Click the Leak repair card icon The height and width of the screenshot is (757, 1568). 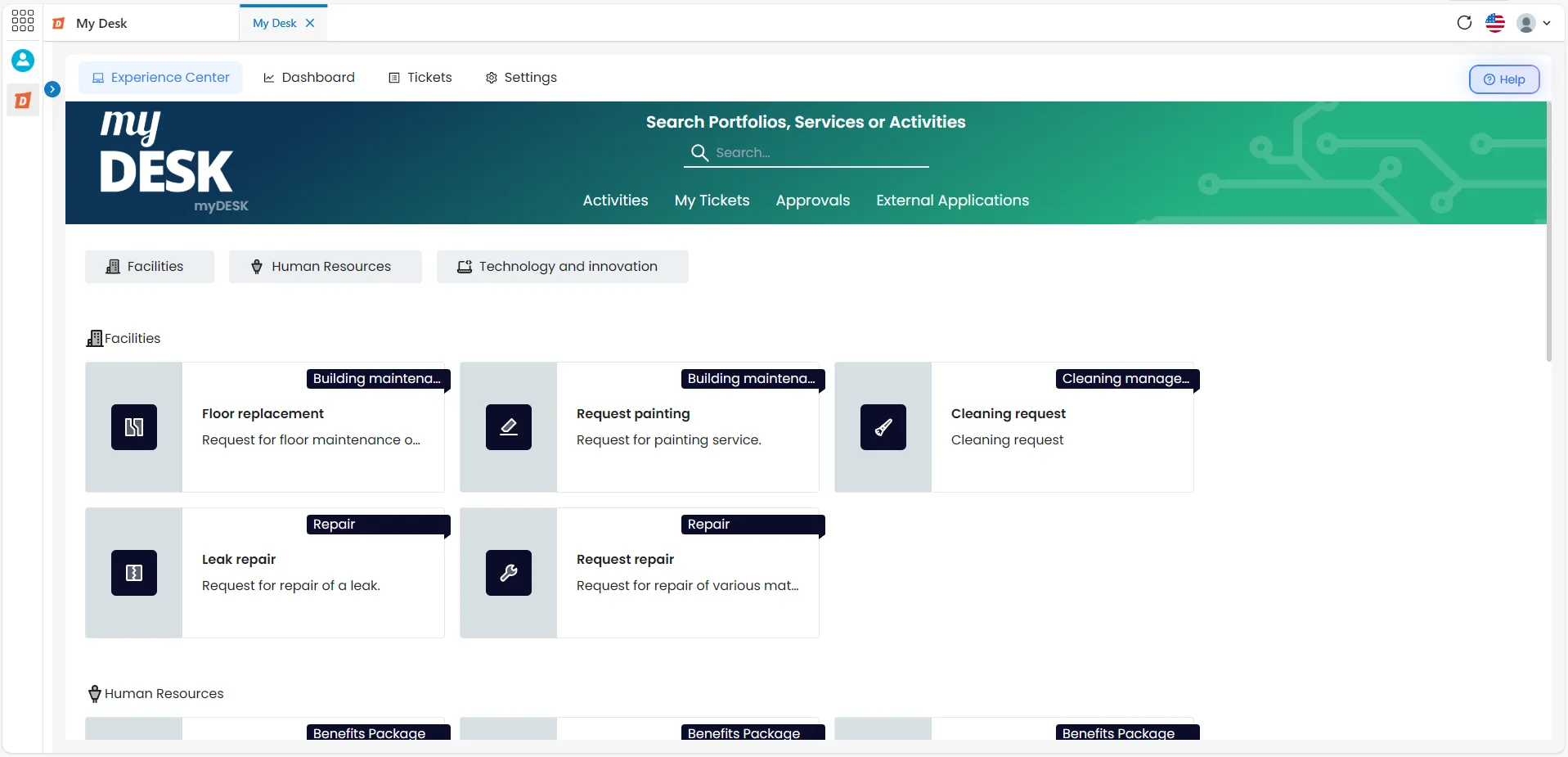(x=134, y=573)
